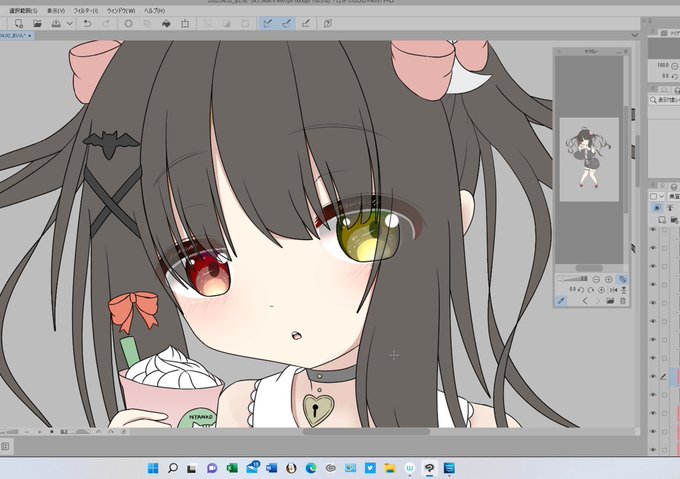Open the layer color dropdown in layer panel
Image resolution: width=680 pixels, height=479 pixels.
(657, 196)
